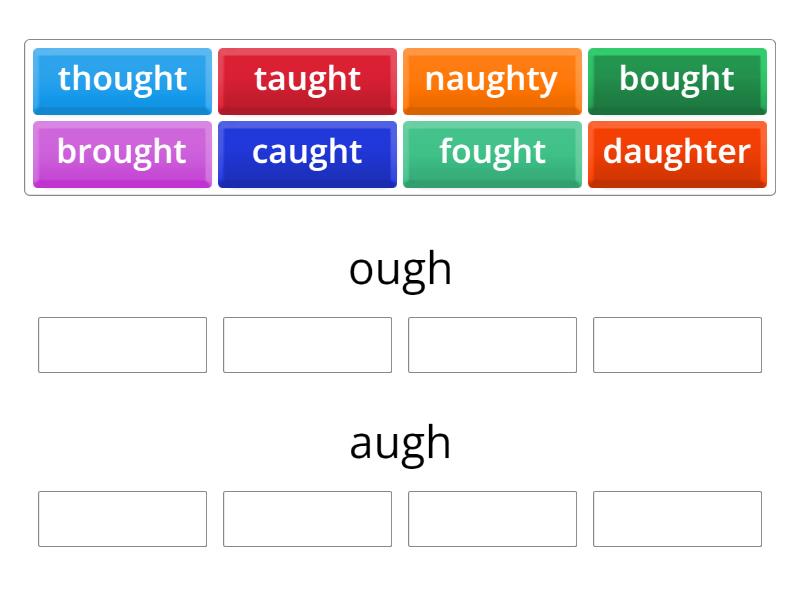Screen dimensions: 800x600
Task: Choose the teal 'fought' word tile
Action: point(492,152)
